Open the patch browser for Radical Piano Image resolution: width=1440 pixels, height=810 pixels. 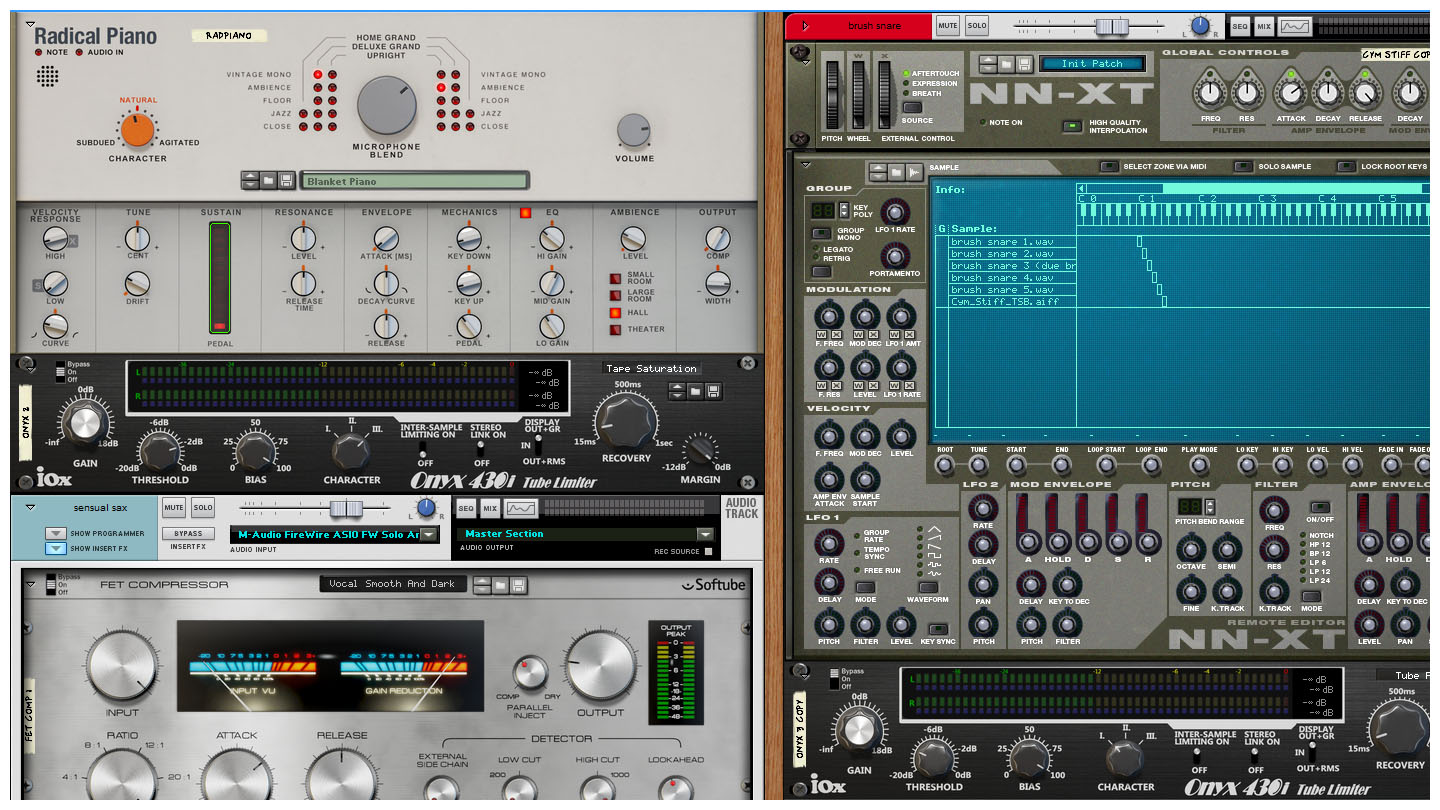[x=268, y=181]
